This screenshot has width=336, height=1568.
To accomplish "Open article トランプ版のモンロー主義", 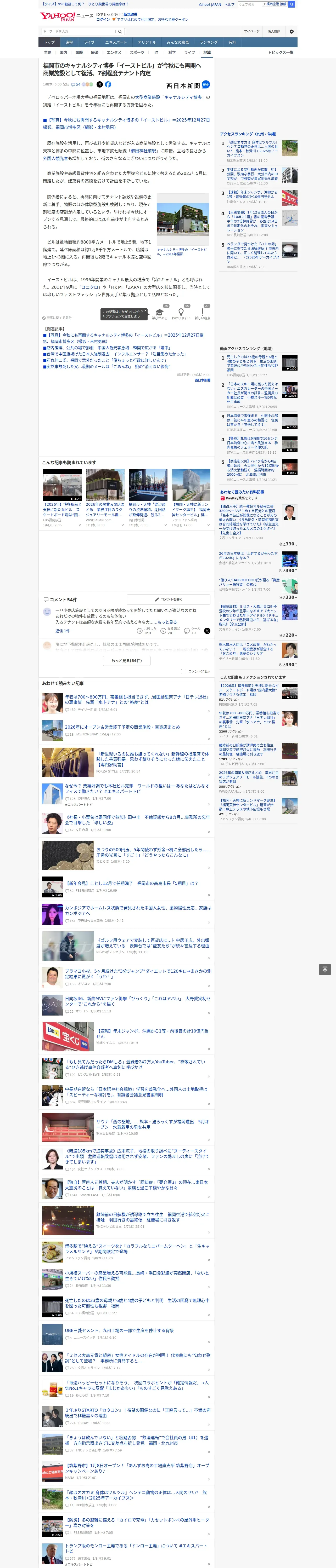I will tap(137, 1548).
